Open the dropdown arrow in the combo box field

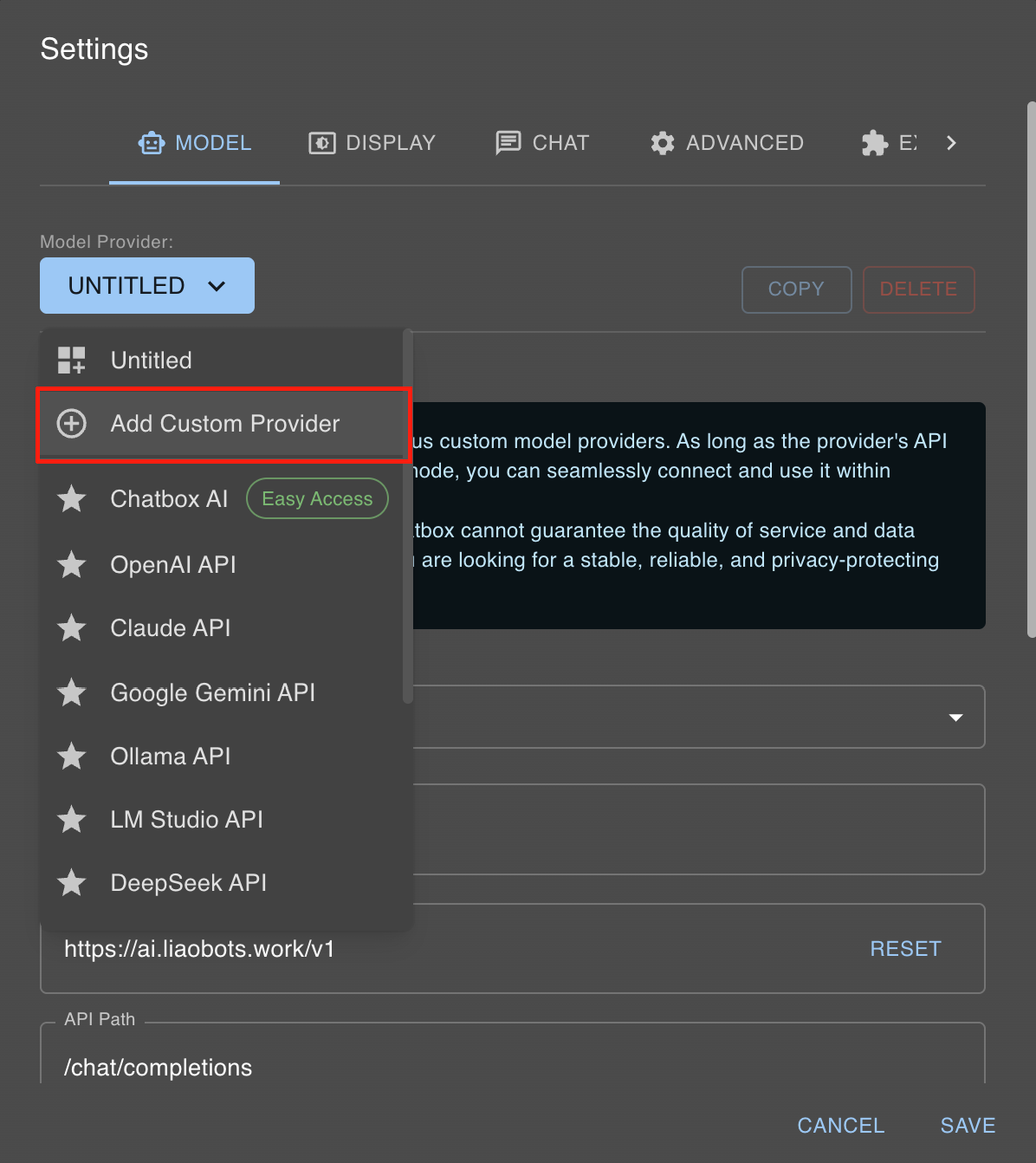tap(955, 718)
